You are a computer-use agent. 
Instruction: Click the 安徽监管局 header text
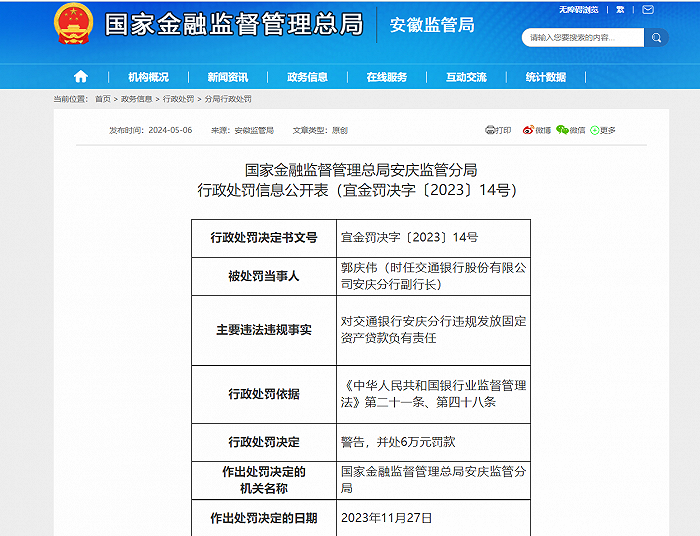[x=432, y=25]
